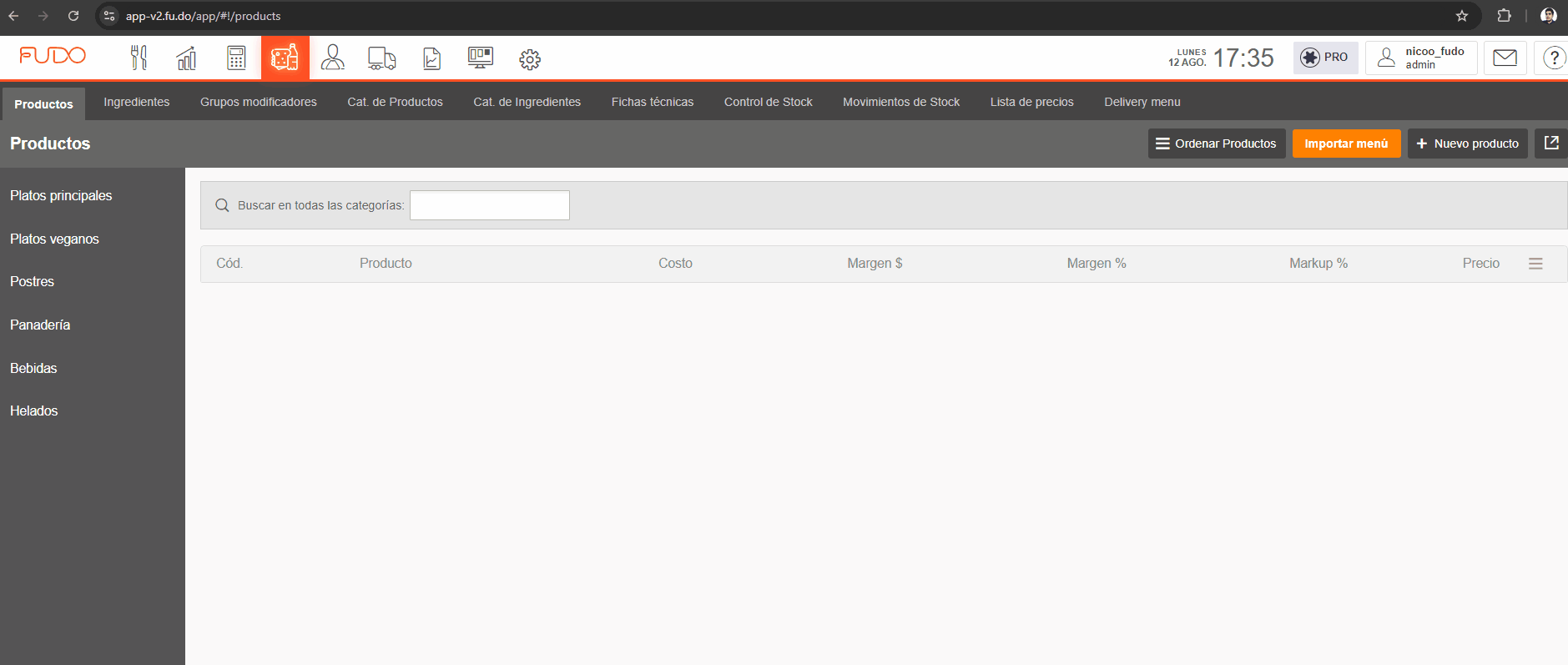Open the mail envelope messages icon
This screenshot has height=665, width=1568.
tap(1505, 58)
